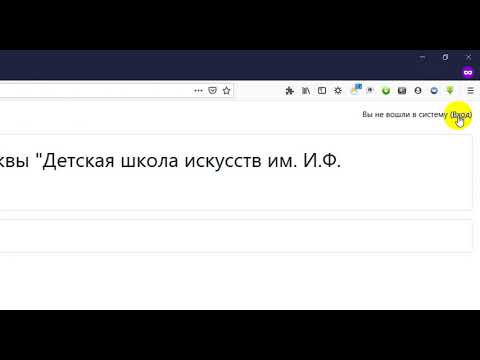Open Firefox Library icon
This screenshot has width=480, height=360.
click(306, 91)
